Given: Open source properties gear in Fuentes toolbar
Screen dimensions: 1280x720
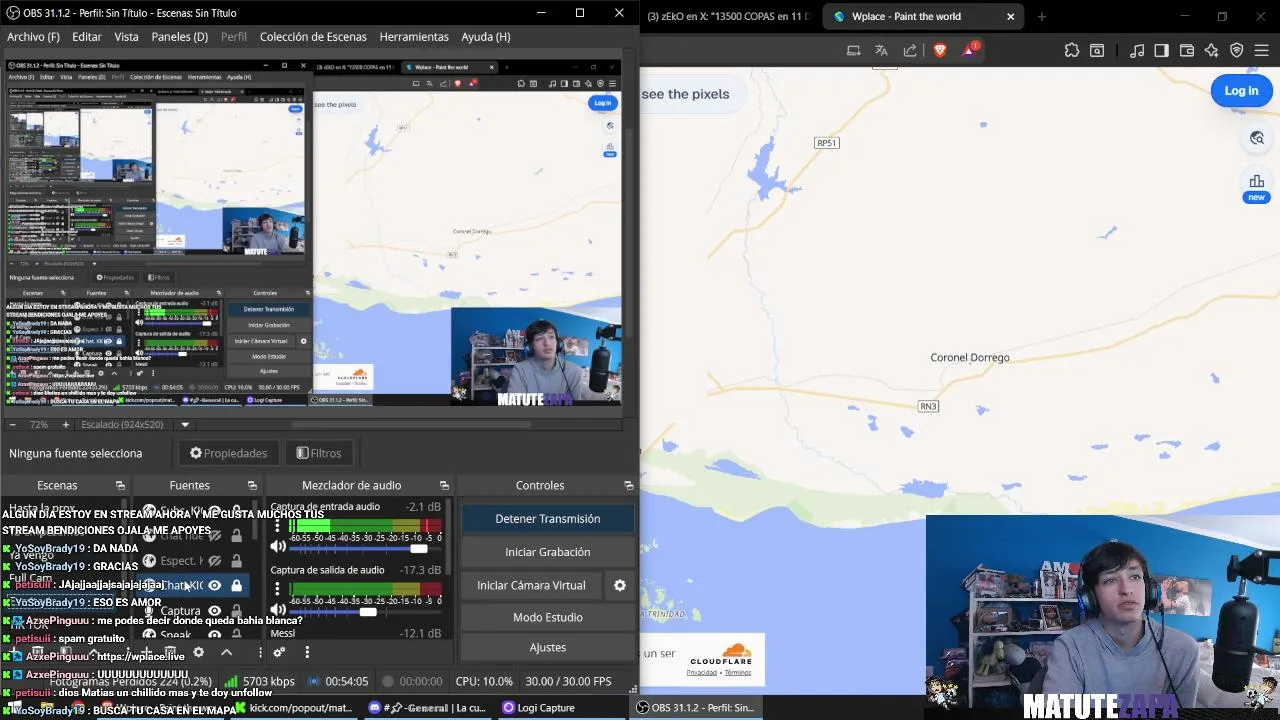Looking at the screenshot, I should coord(198,652).
